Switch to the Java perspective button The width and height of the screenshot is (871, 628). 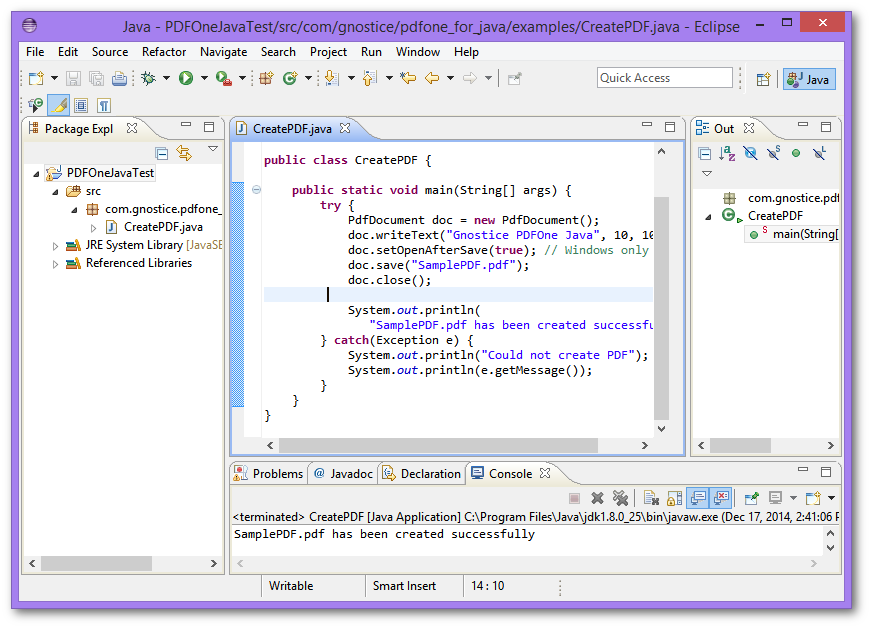809,79
